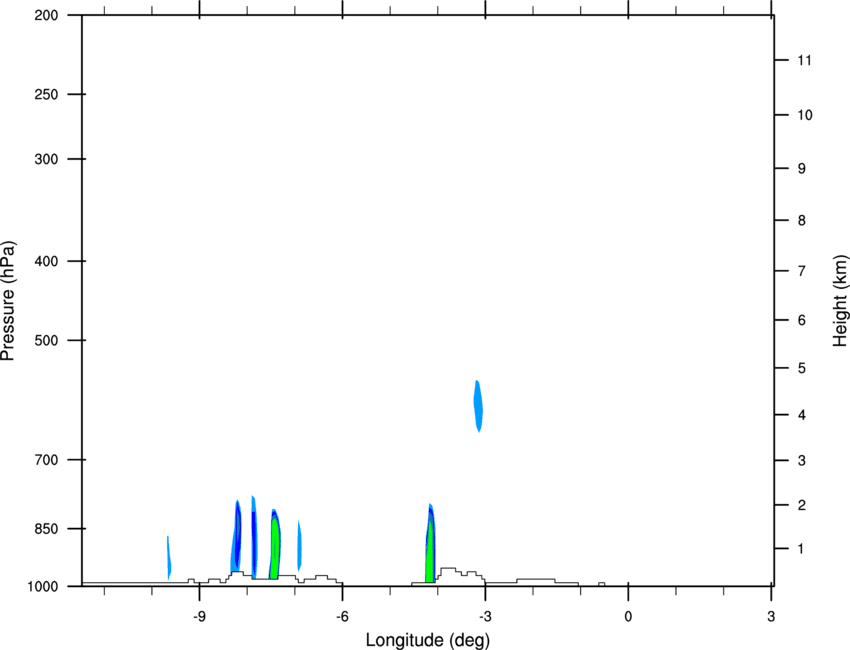Image resolution: width=850 pixels, height=650 pixels.
Task: Select the 400 pressure tick label
Action: [46, 261]
